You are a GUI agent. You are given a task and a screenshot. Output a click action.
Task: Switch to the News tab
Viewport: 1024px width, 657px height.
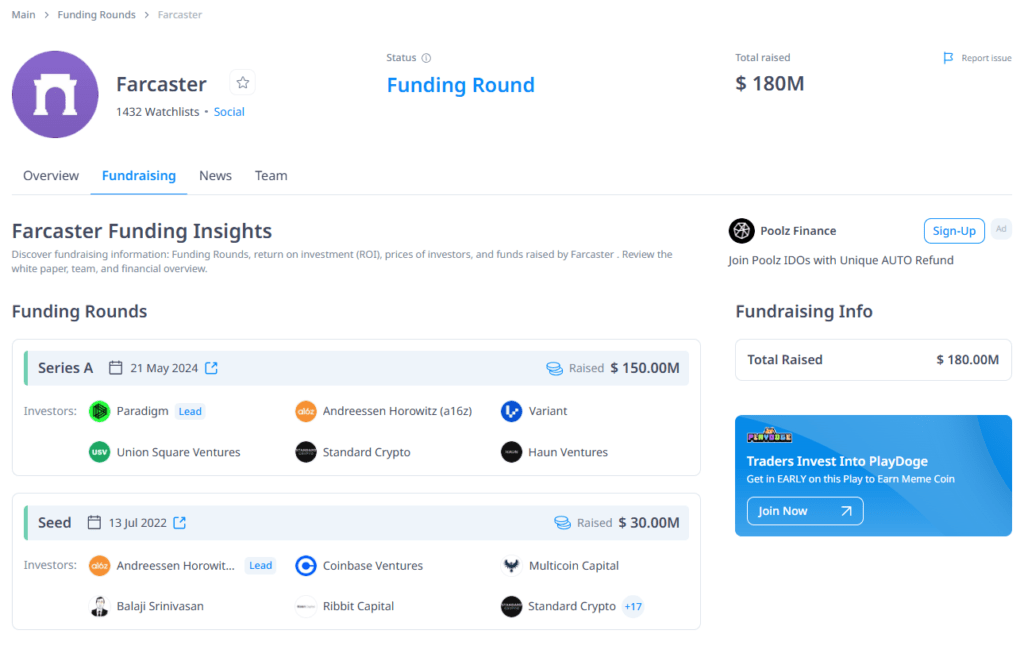point(215,175)
